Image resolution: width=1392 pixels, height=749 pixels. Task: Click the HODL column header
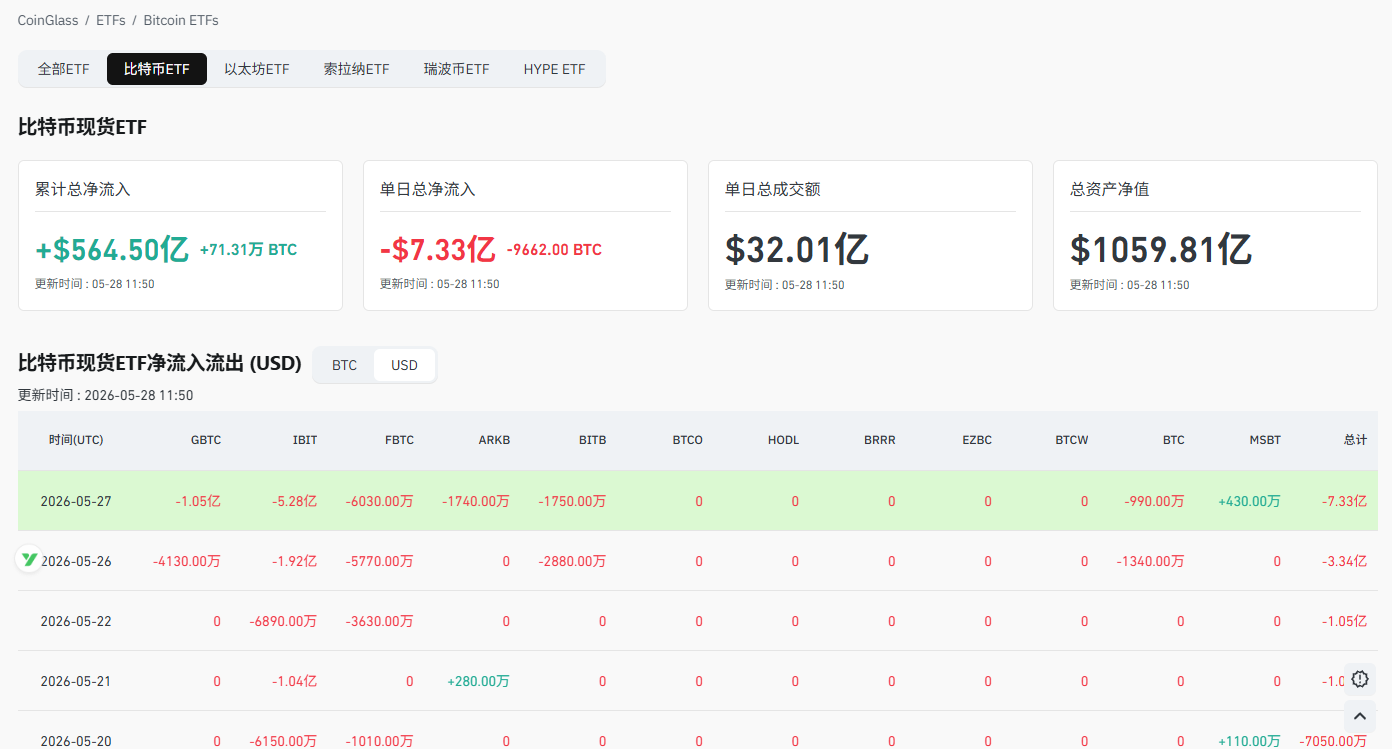pos(784,440)
